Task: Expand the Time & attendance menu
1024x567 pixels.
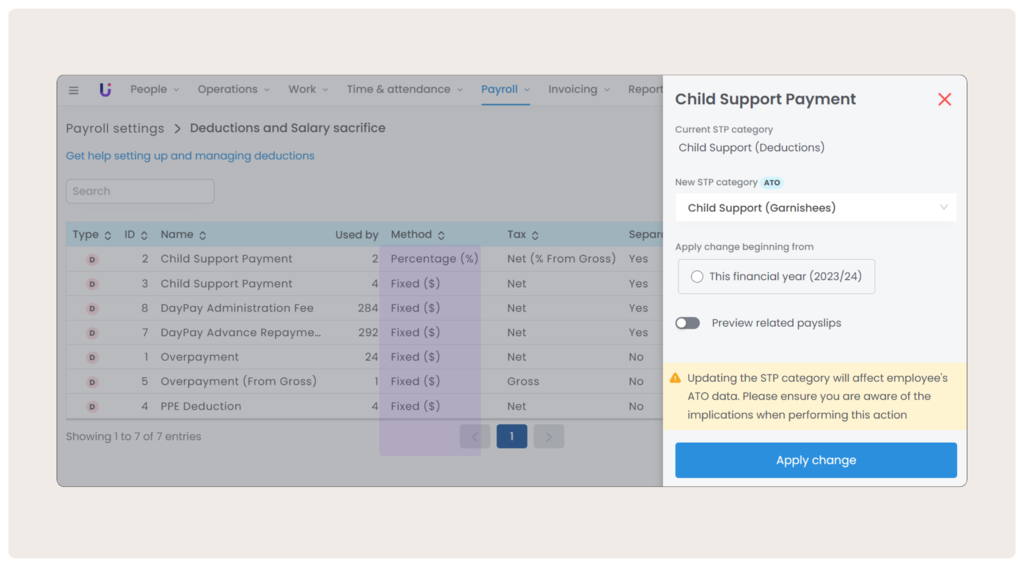Action: [x=404, y=90]
